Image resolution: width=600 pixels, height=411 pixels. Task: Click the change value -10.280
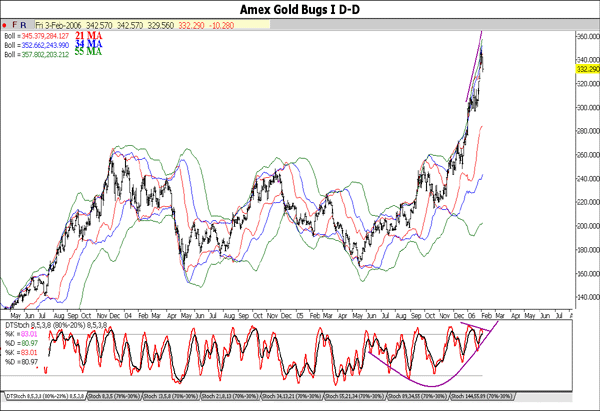pos(222,25)
